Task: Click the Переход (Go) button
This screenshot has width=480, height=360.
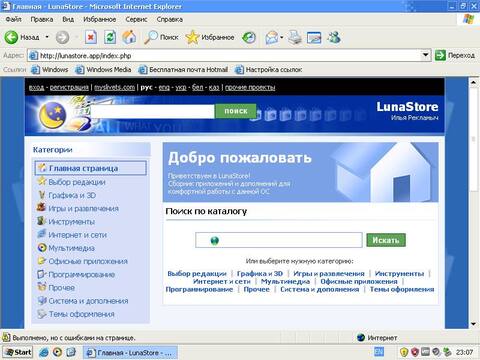Action: coord(455,55)
